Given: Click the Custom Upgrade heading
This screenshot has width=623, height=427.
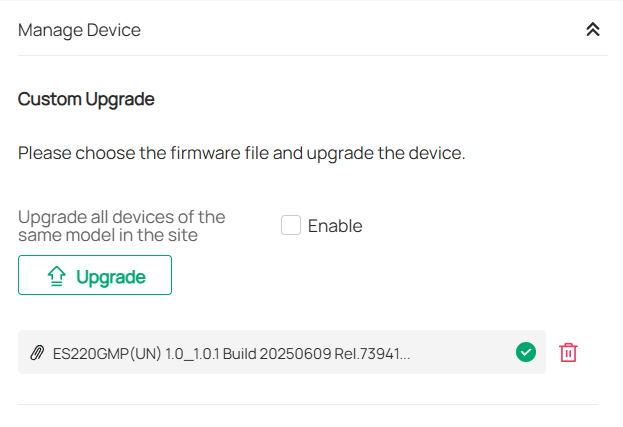Looking at the screenshot, I should pos(86,99).
